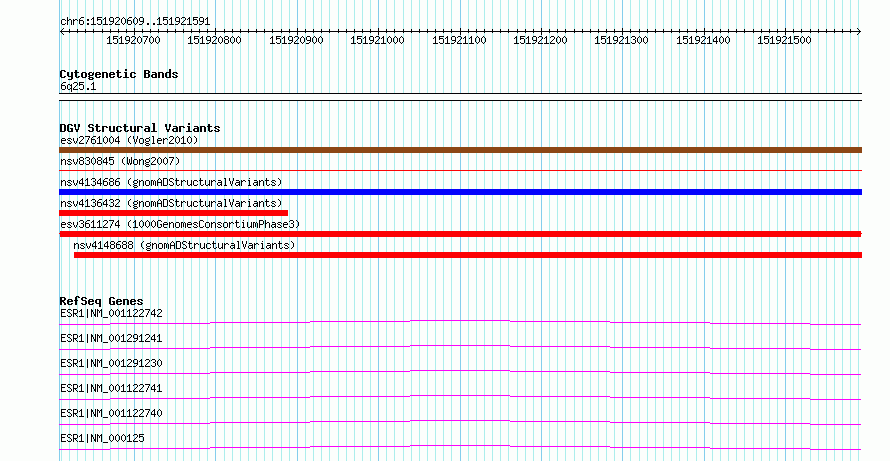The width and height of the screenshot is (890, 461).
Task: Select the magenta ESR1|NM_001291241 transcript line
Action: [x=460, y=347]
